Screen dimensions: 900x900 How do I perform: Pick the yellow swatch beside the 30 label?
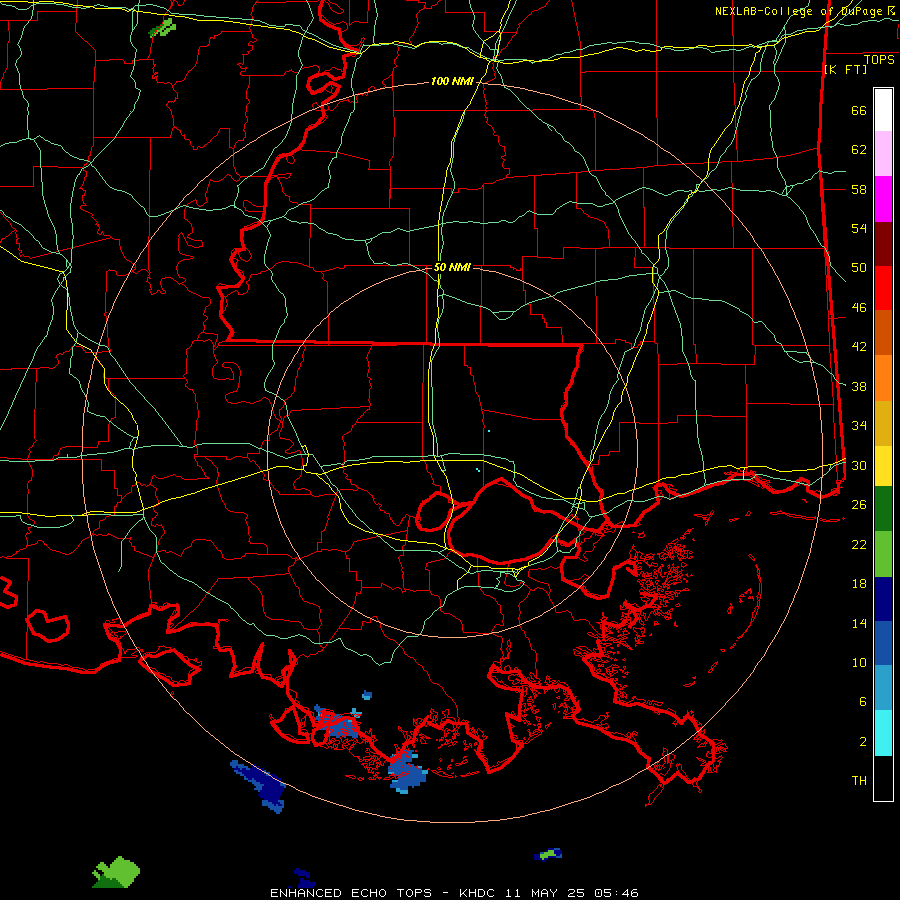point(883,466)
